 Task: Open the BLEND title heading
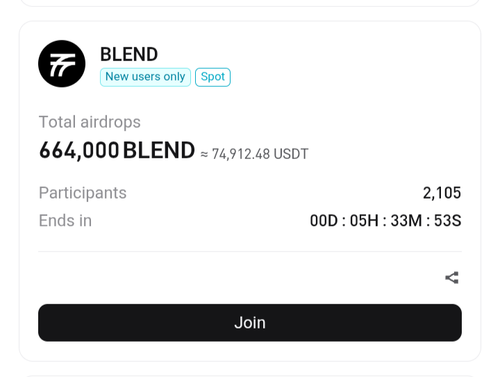(129, 54)
